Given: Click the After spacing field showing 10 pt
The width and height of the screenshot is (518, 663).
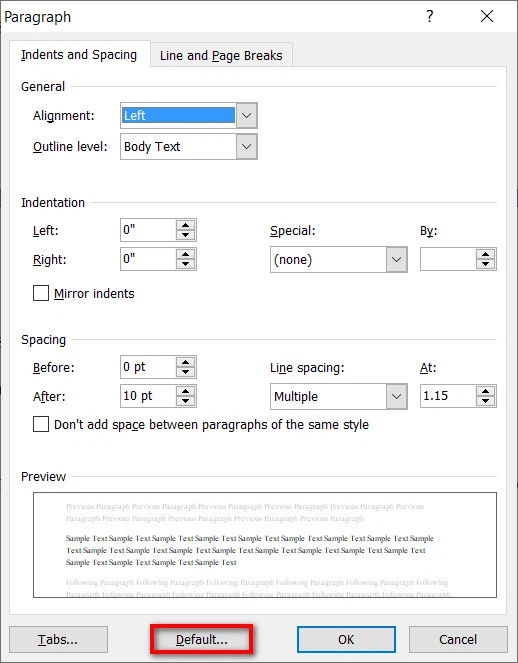Looking at the screenshot, I should tap(148, 396).
